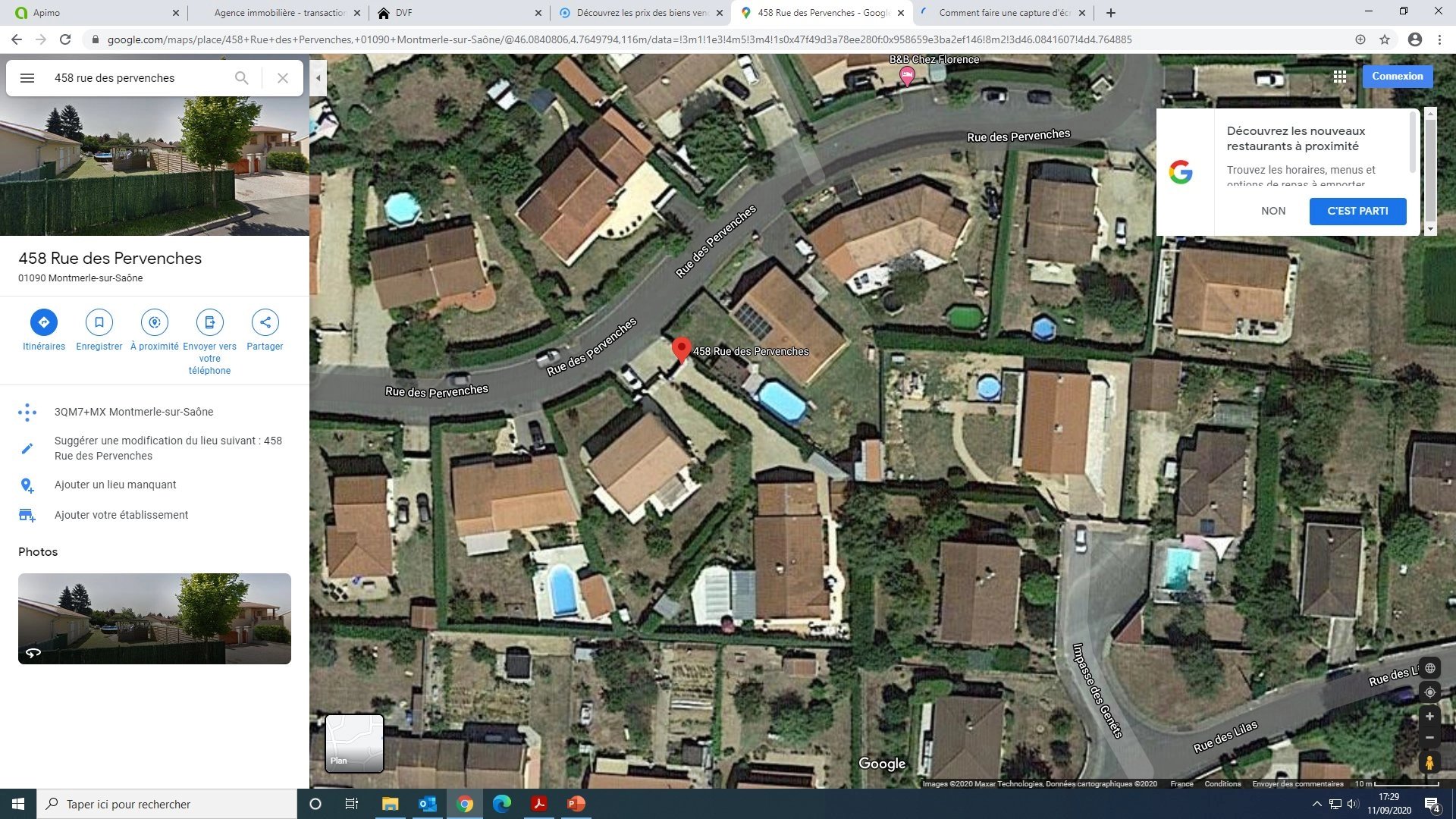Open the Partager share icon
1456x819 pixels.
(x=265, y=322)
